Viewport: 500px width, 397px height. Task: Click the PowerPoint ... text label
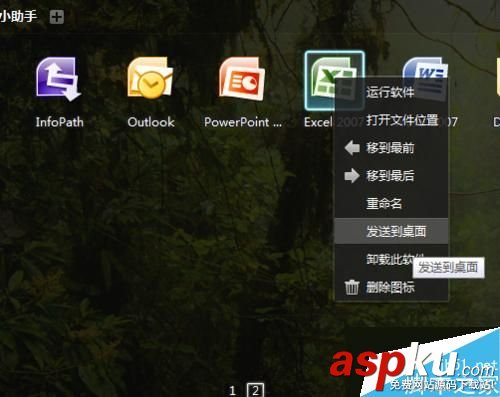tap(243, 122)
